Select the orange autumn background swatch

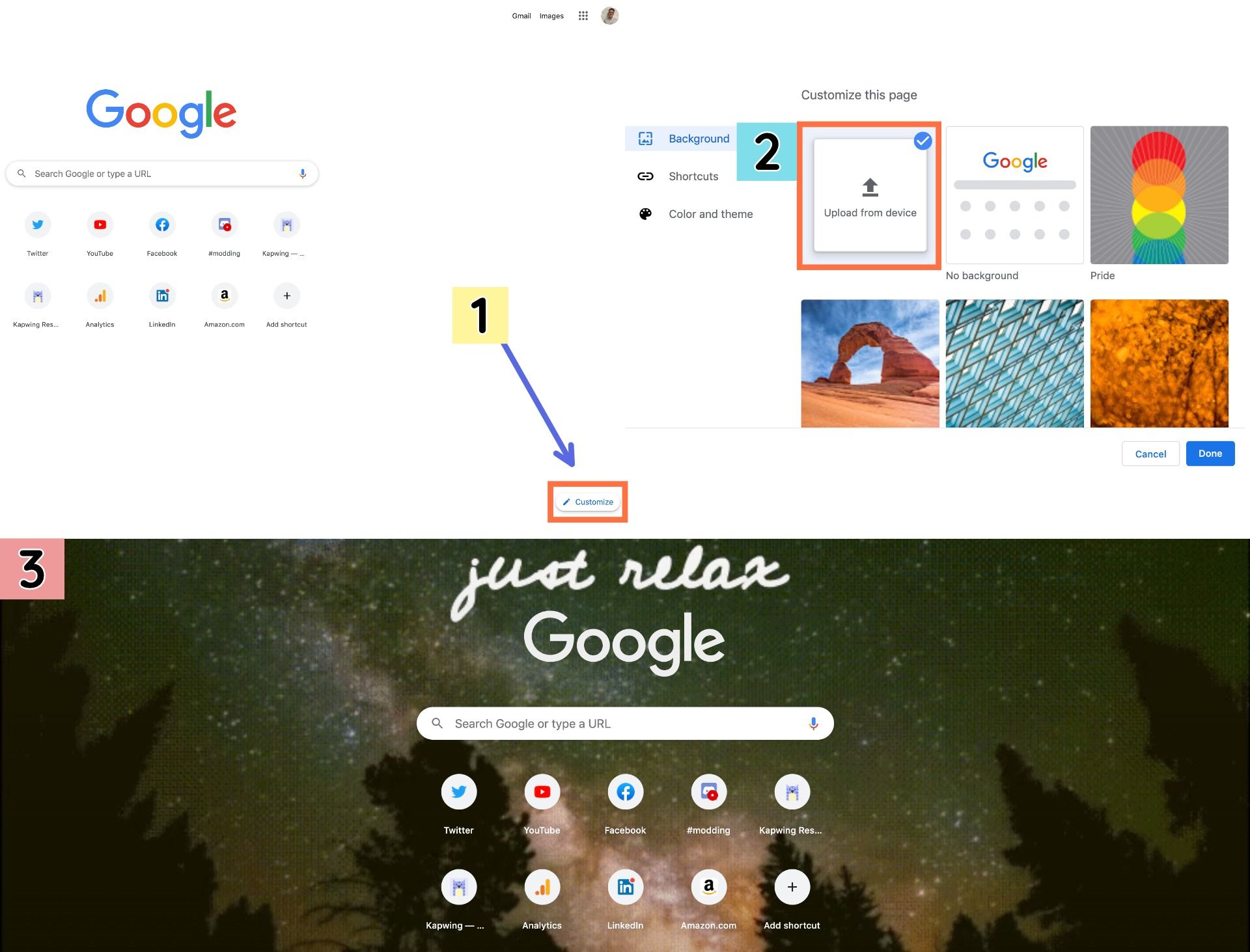point(1159,363)
